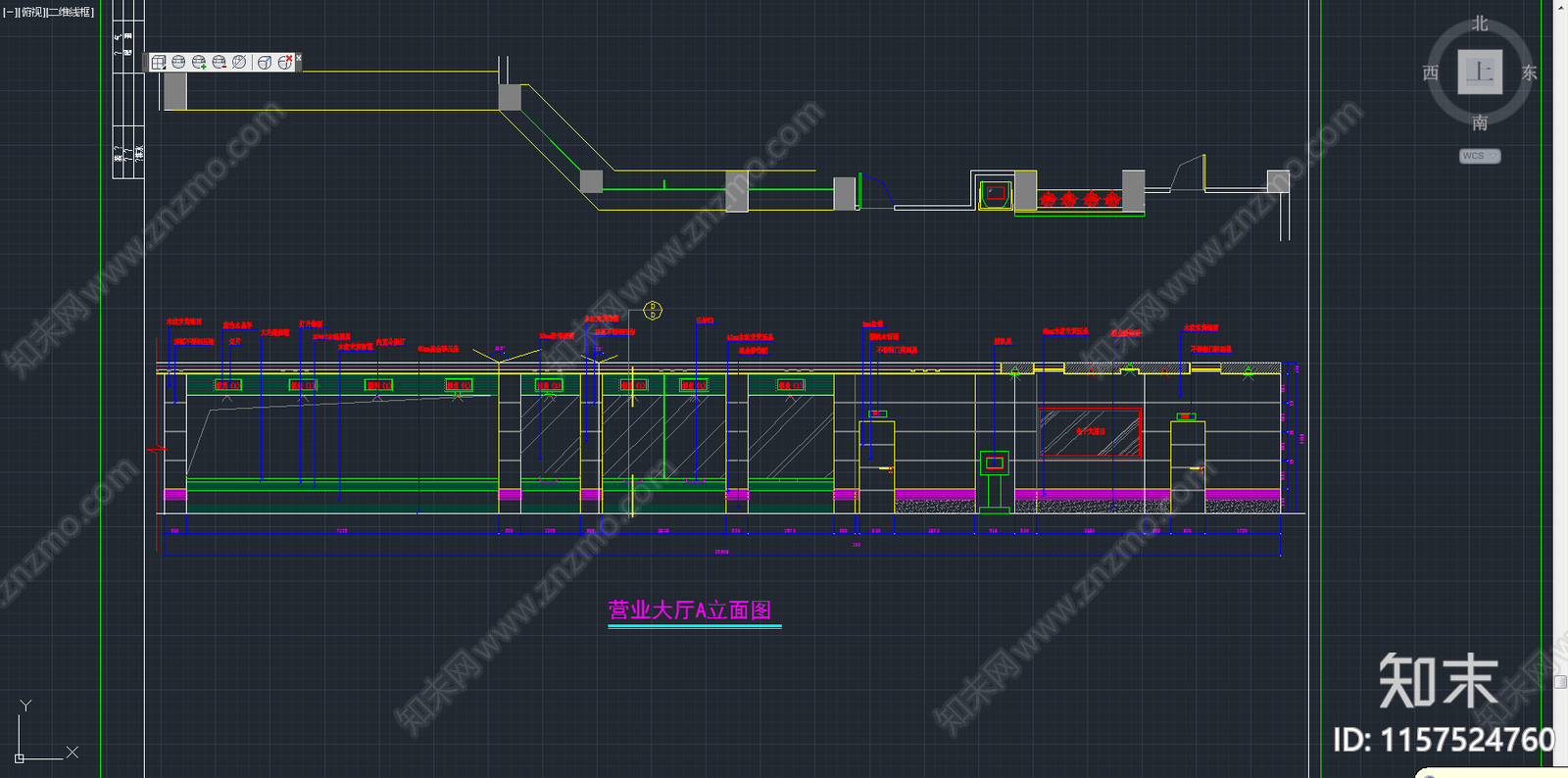
Task: Rotate view to 东 on ViewCube compass
Action: tap(1529, 73)
